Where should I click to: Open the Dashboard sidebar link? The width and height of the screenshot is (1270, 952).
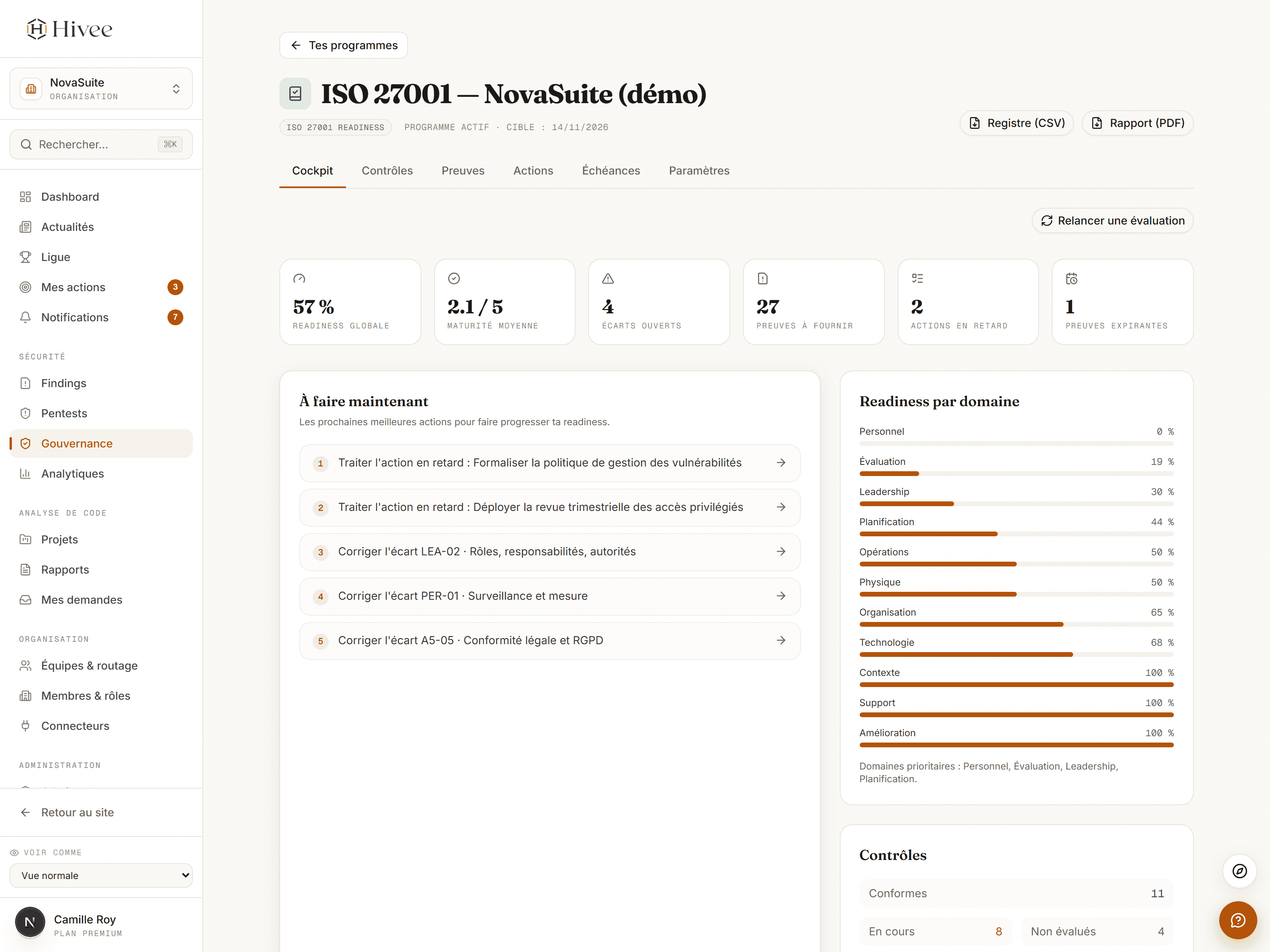point(101,197)
